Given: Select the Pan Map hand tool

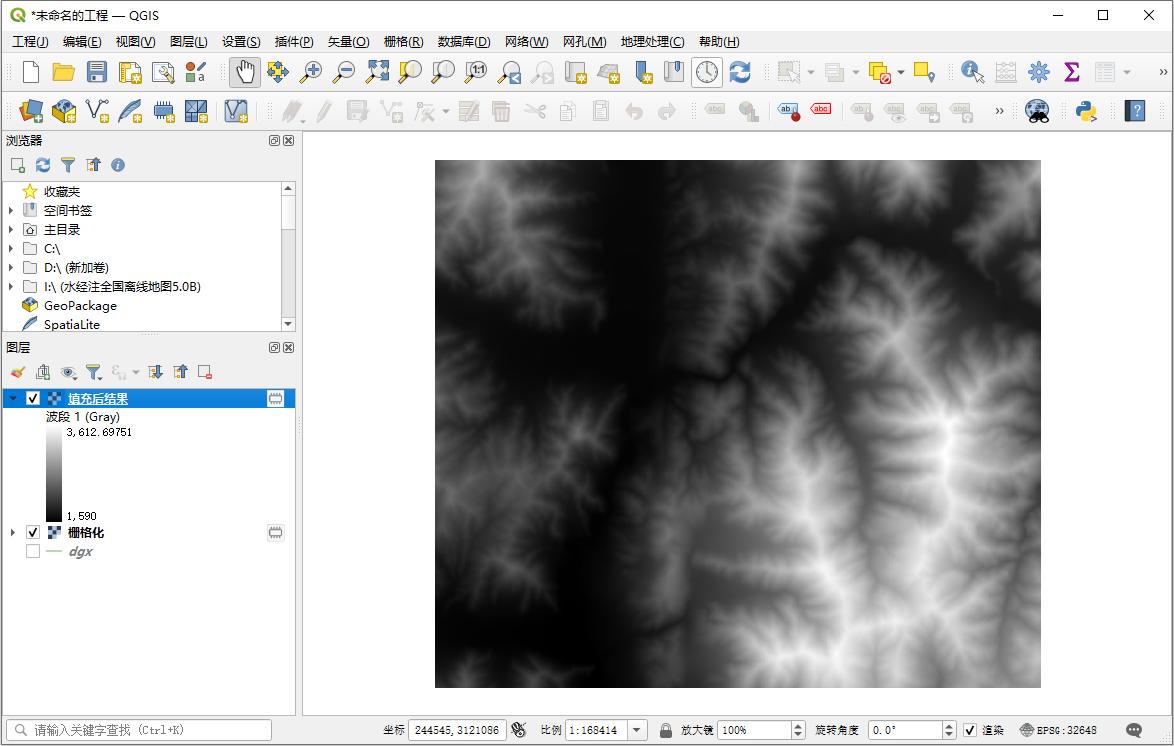Looking at the screenshot, I should [245, 72].
